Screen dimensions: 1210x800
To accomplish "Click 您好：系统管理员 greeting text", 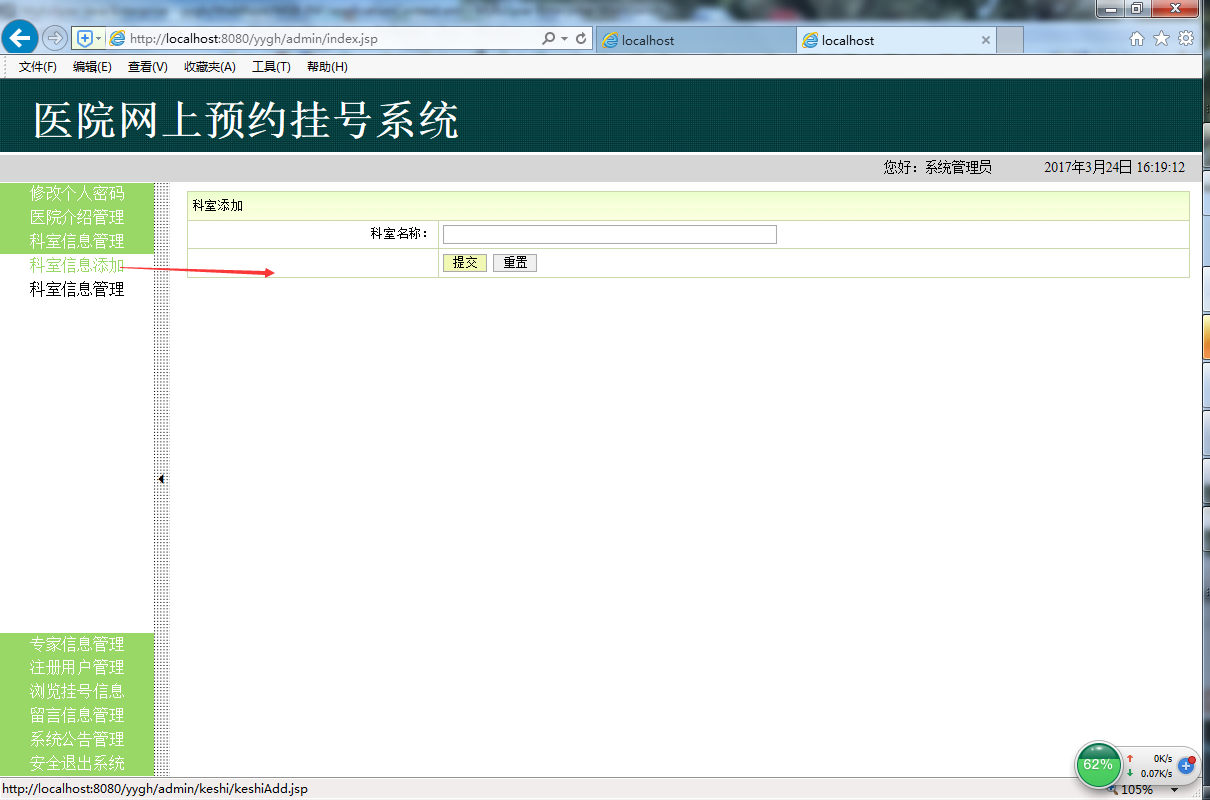I will (937, 168).
